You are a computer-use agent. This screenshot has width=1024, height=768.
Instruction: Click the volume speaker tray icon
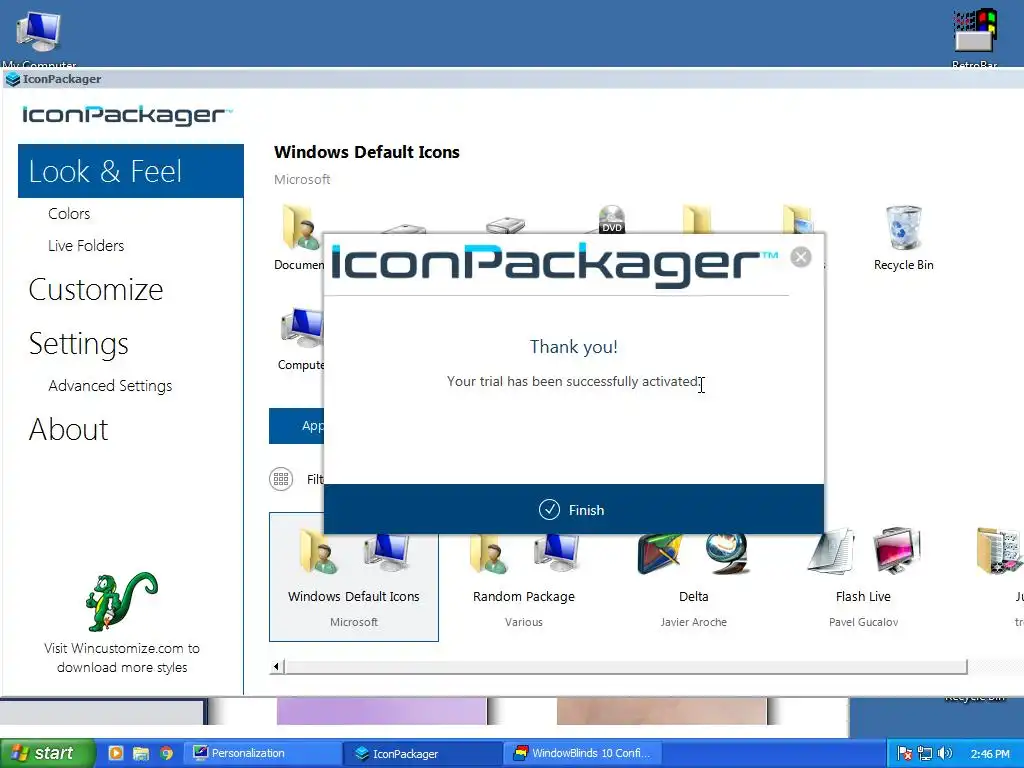click(944, 754)
